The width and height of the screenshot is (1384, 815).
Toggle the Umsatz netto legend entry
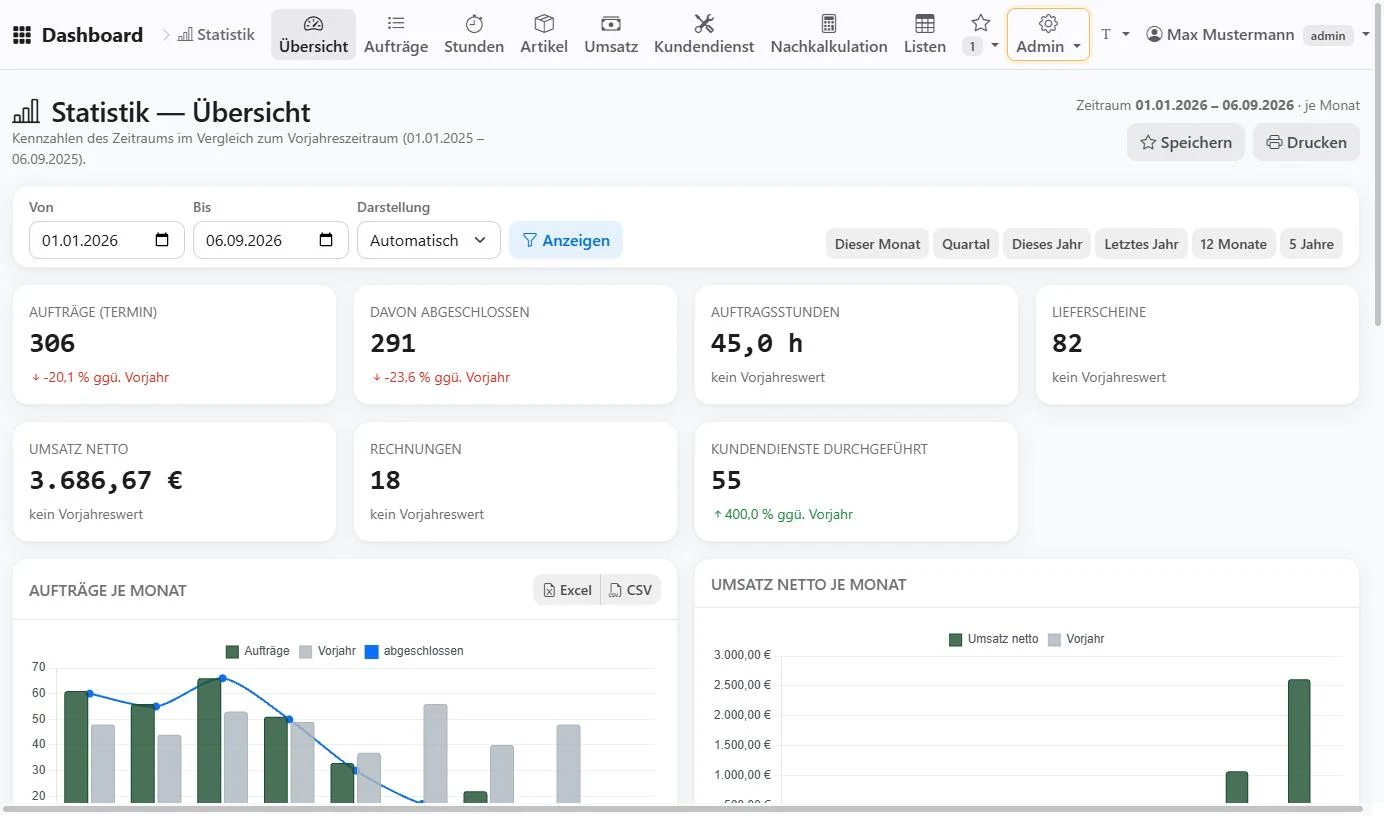(994, 639)
